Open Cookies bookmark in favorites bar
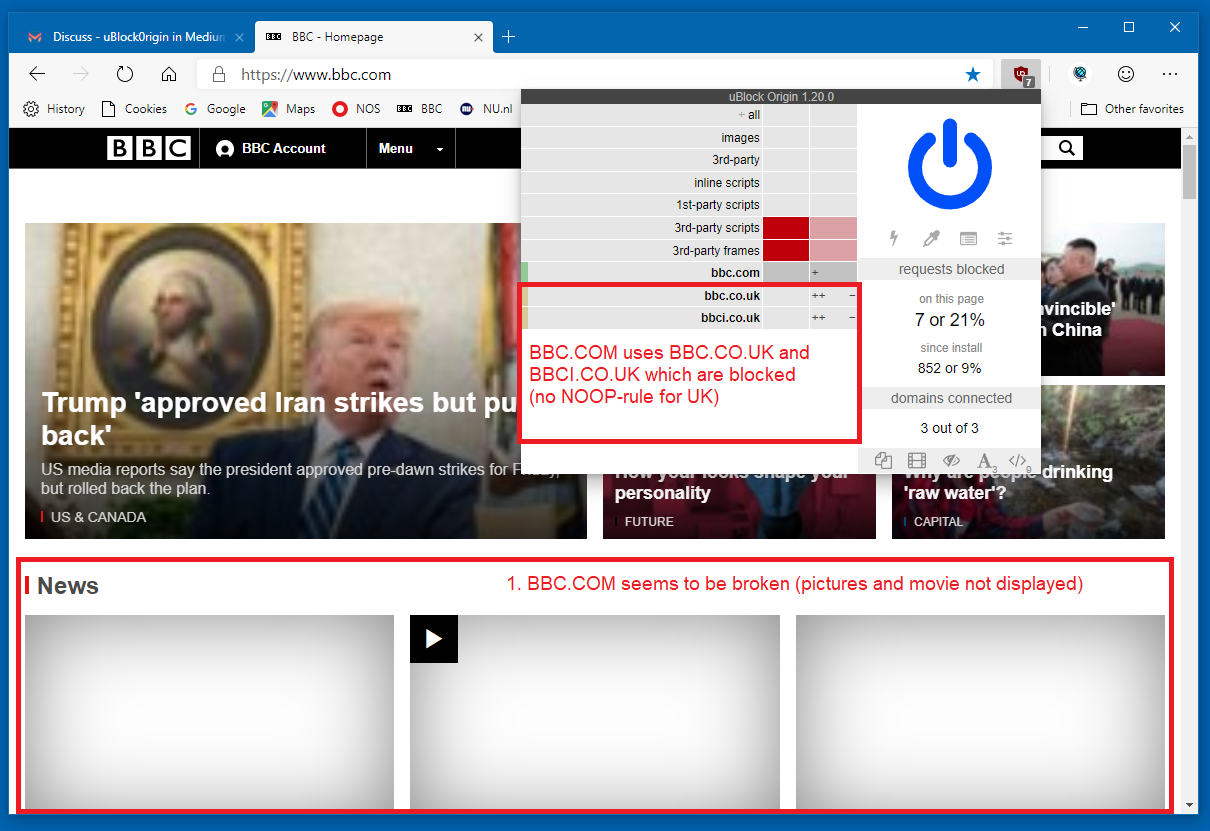Screen dimensions: 1210x831 pos(135,109)
